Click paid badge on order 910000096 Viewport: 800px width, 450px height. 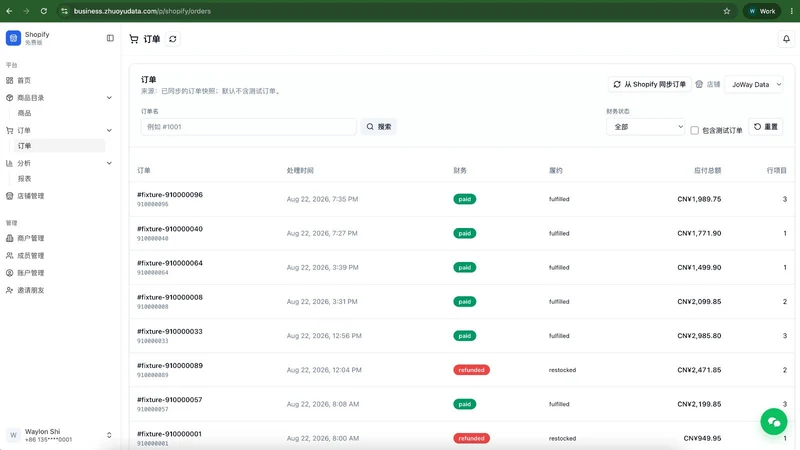click(x=465, y=199)
